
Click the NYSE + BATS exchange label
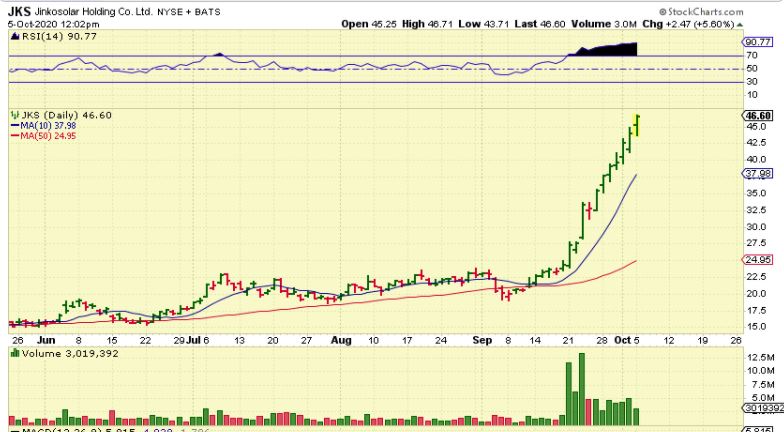[188, 12]
